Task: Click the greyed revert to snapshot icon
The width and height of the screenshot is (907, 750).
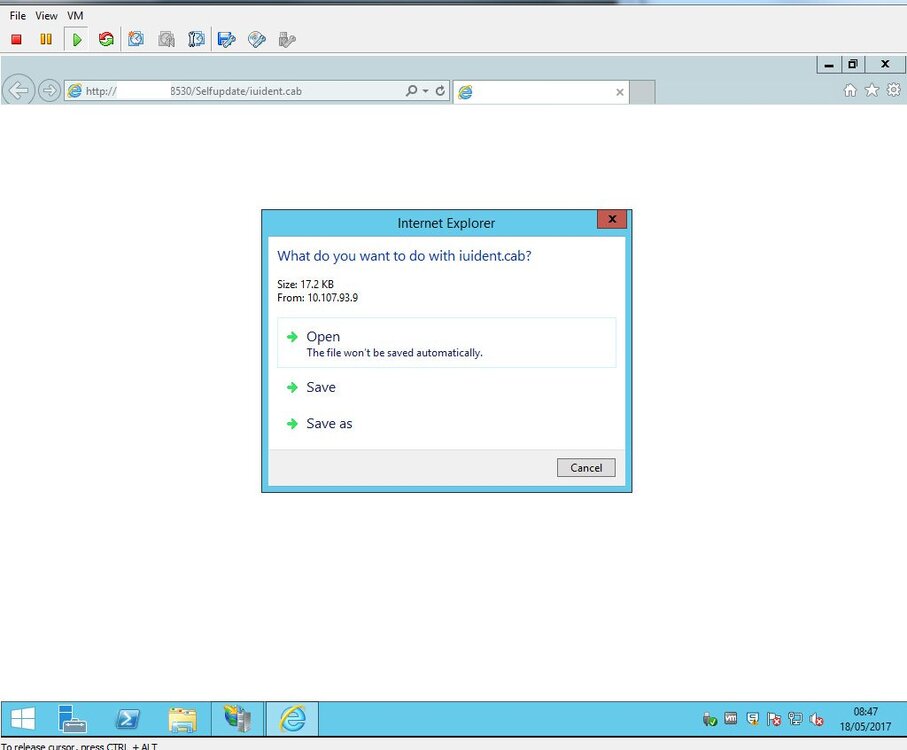Action: [167, 39]
